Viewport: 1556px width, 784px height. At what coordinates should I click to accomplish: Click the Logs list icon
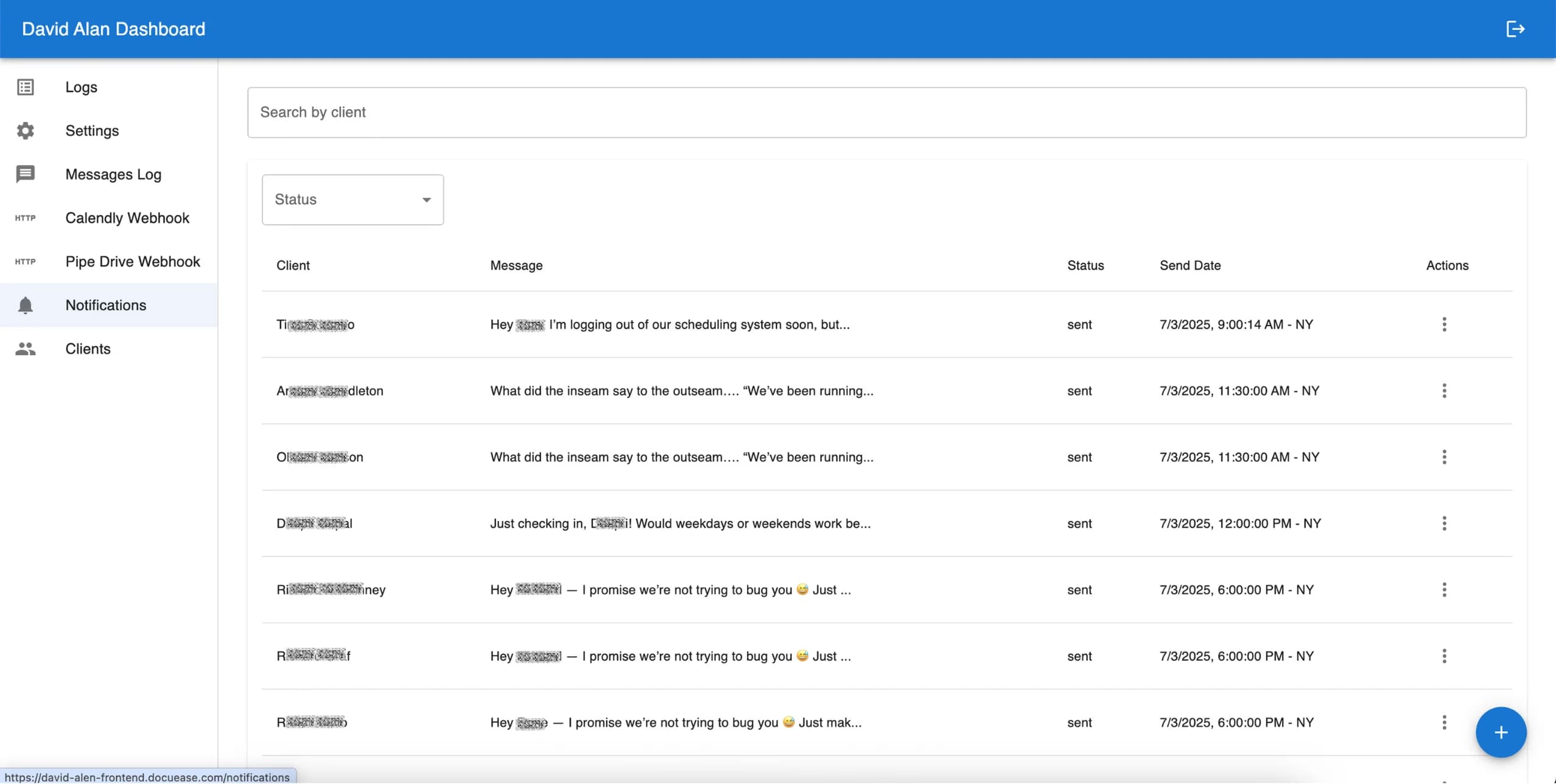(25, 87)
